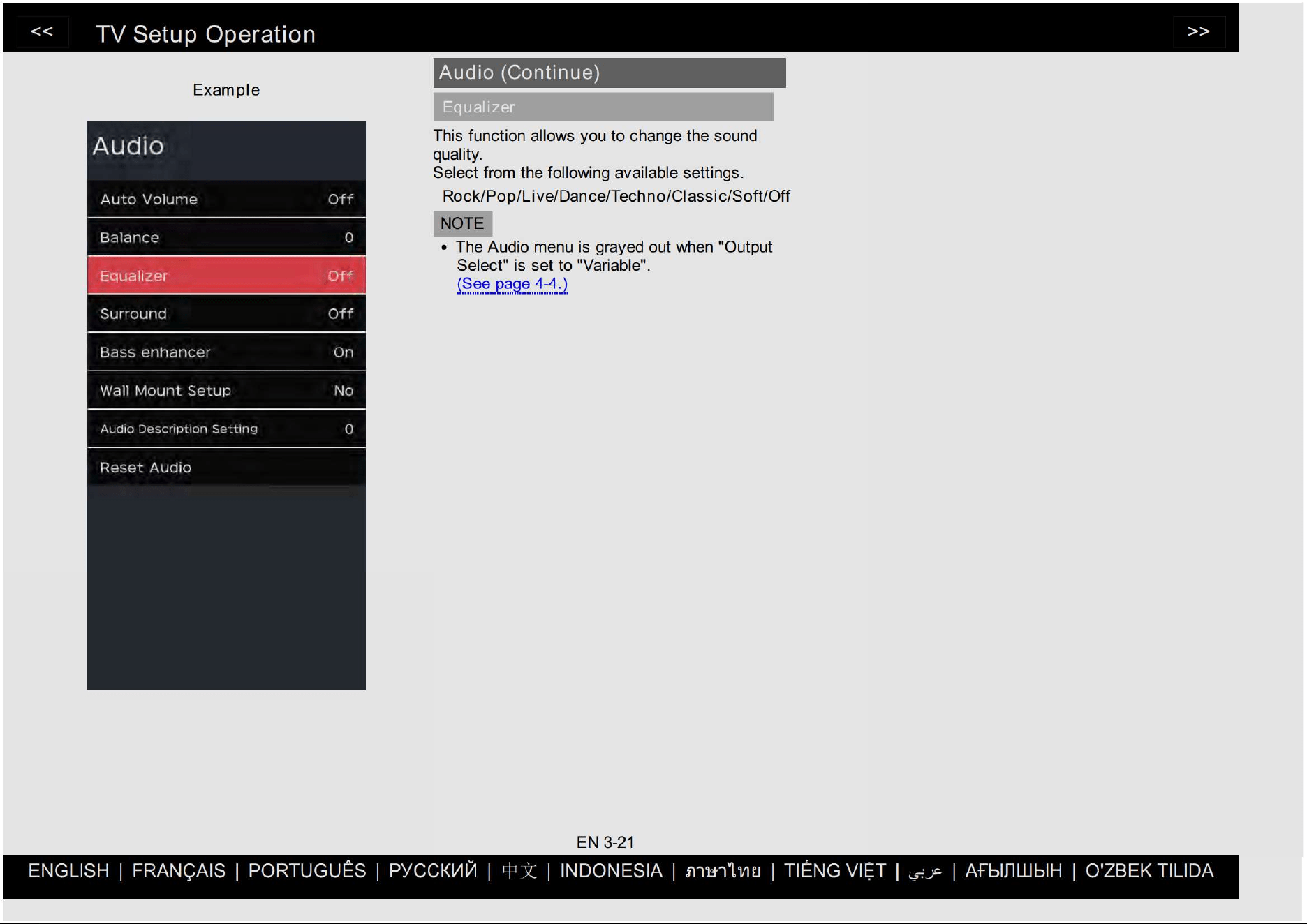
Task: Switch language to ENGLISH
Action: point(68,870)
